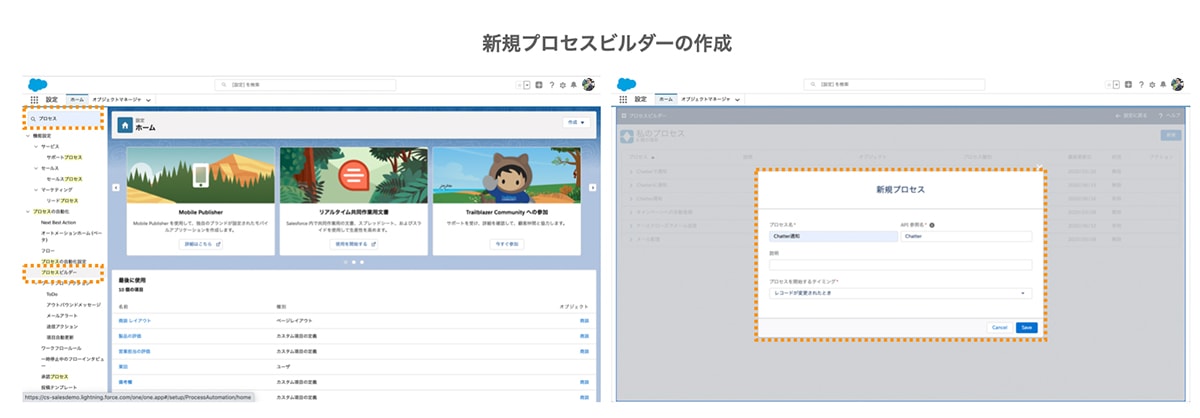The height and width of the screenshot is (418, 1200).
Task: Click 今すぐ参加 on Trailblazer Community card
Action: point(506,243)
